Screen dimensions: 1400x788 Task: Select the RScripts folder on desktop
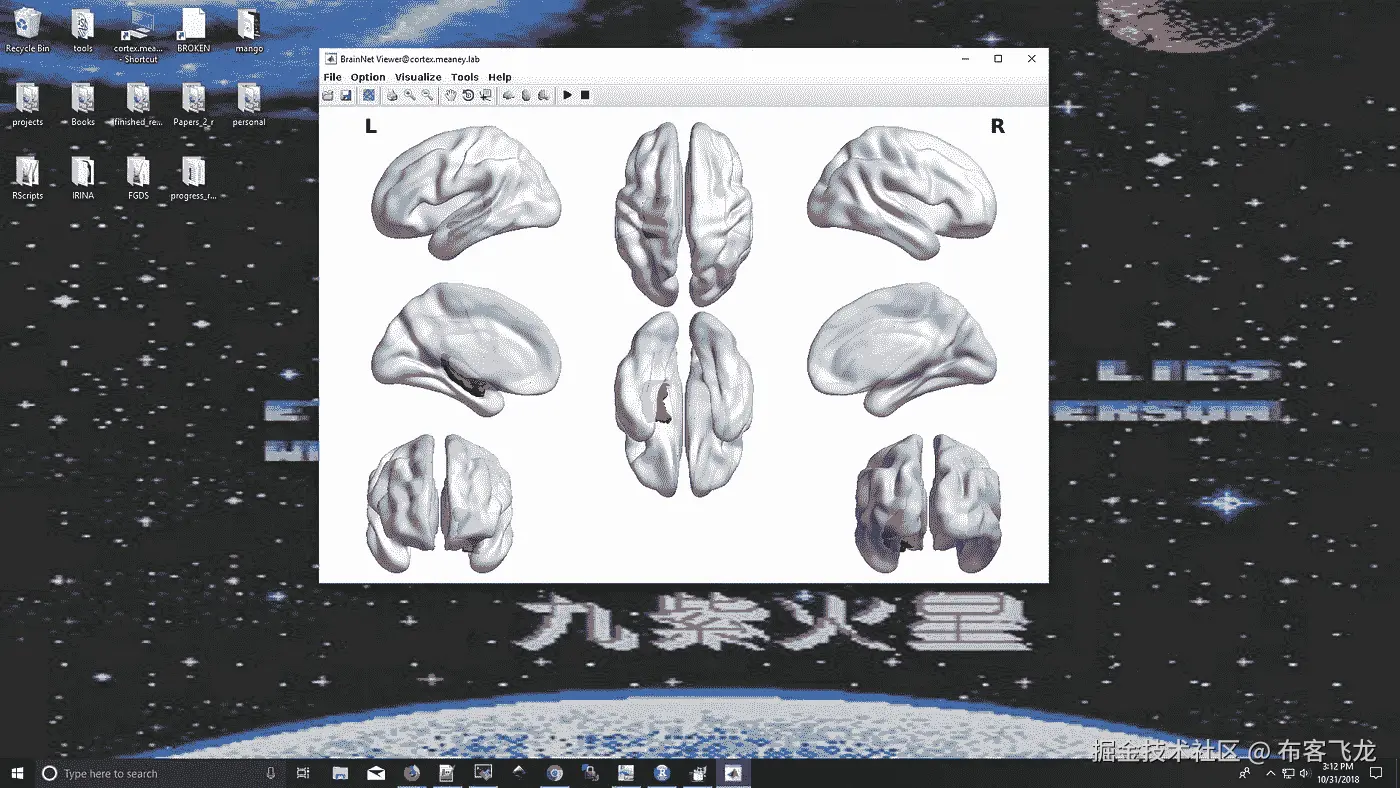(x=28, y=178)
